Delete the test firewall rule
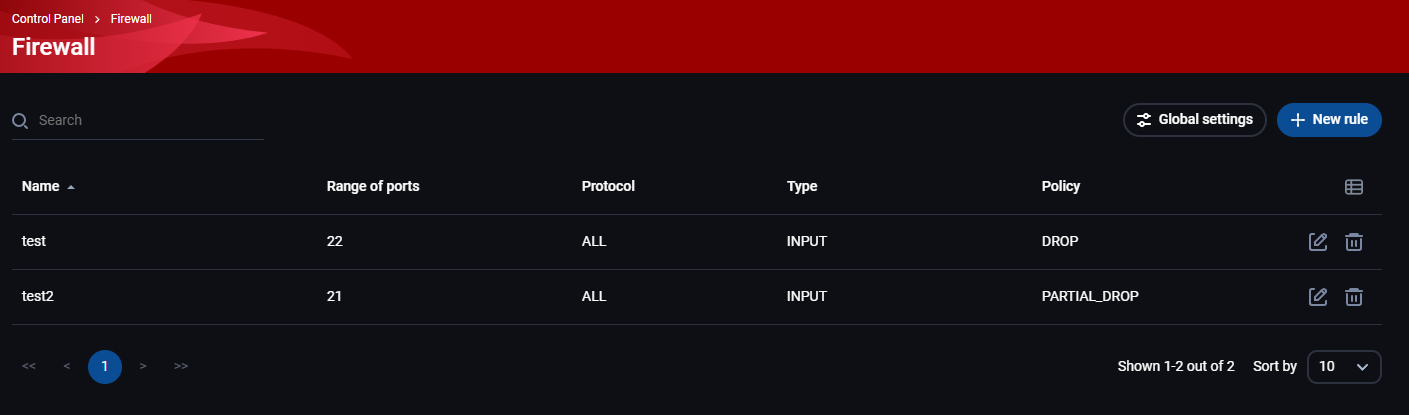The image size is (1409, 415). coord(1353,242)
